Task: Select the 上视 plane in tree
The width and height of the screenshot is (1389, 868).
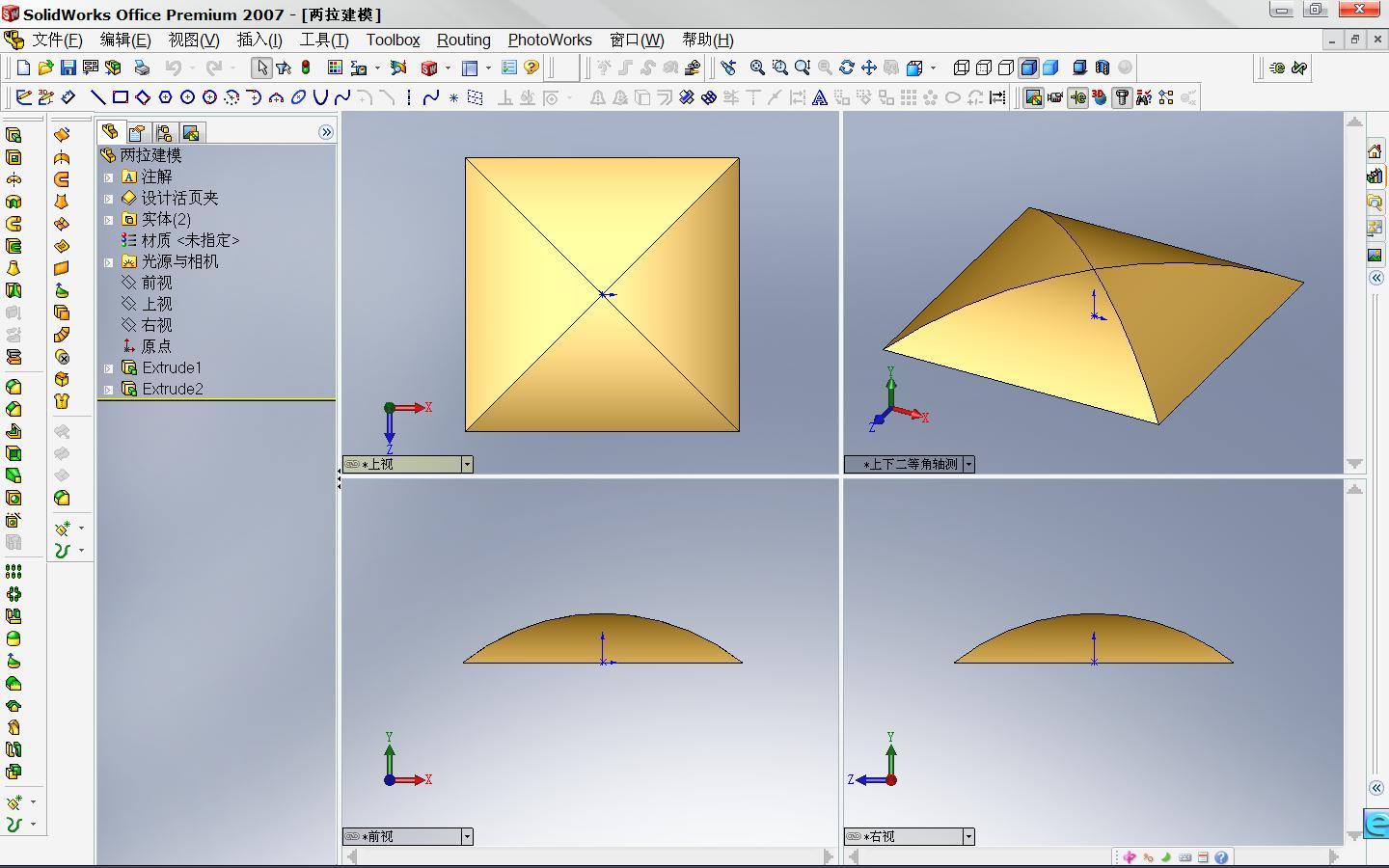Action: [147, 304]
